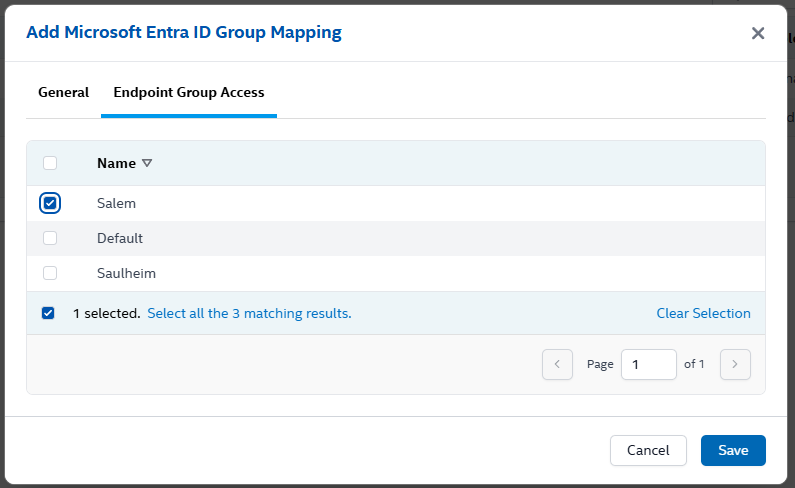This screenshot has width=795, height=488.
Task: Click the dialog title heading text
Action: tap(184, 32)
